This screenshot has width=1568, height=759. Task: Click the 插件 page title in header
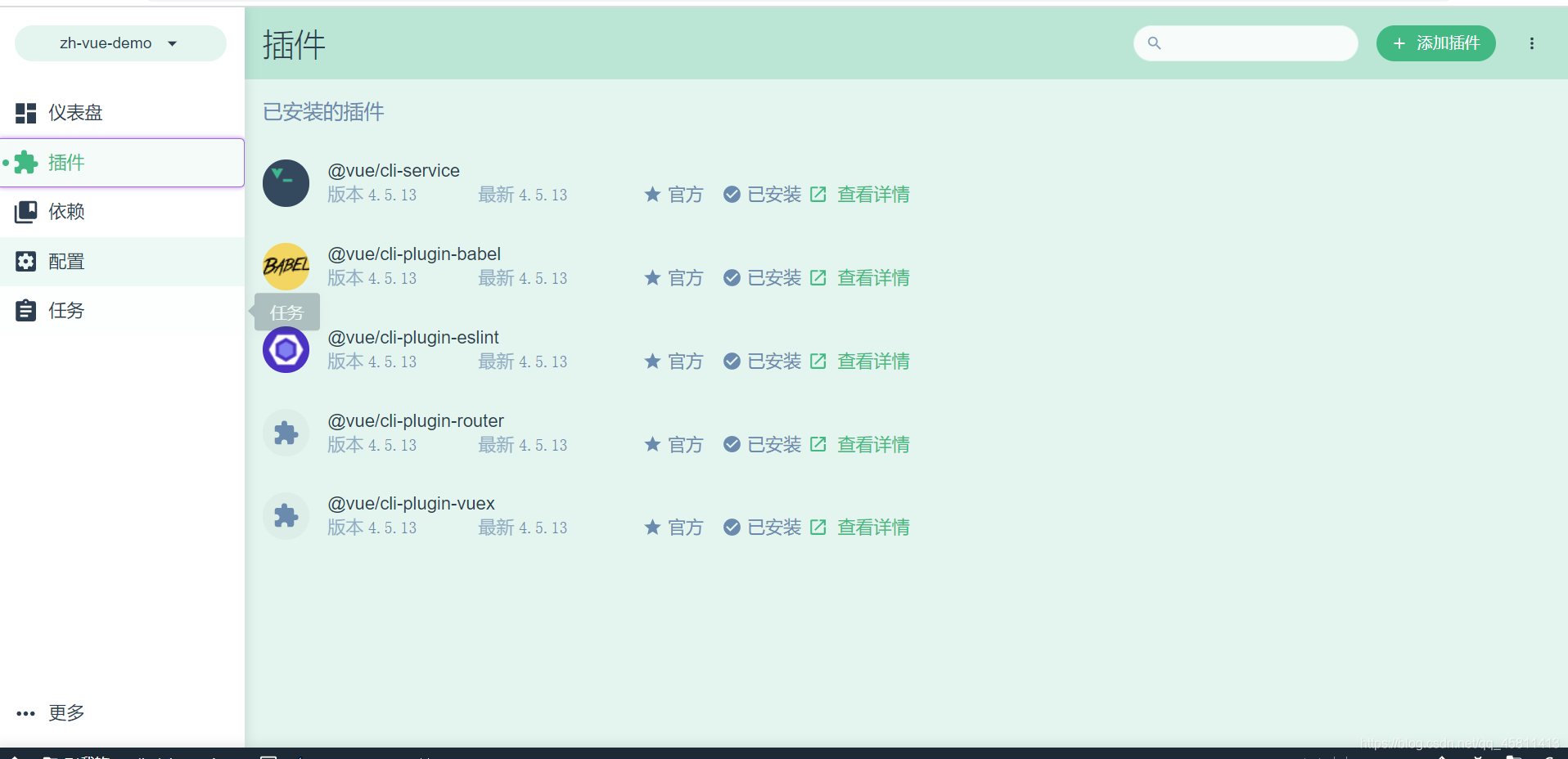pos(294,45)
